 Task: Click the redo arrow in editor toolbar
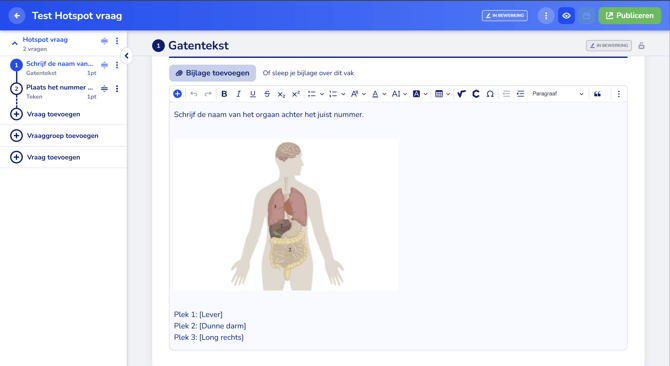[208, 94]
